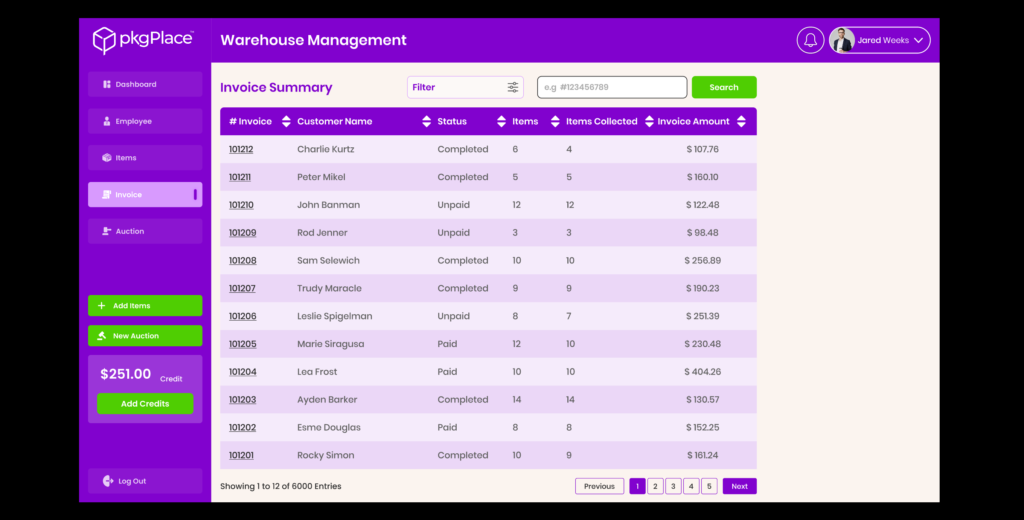Click the plus icon on Add Items
This screenshot has height=520, width=1024.
point(101,306)
